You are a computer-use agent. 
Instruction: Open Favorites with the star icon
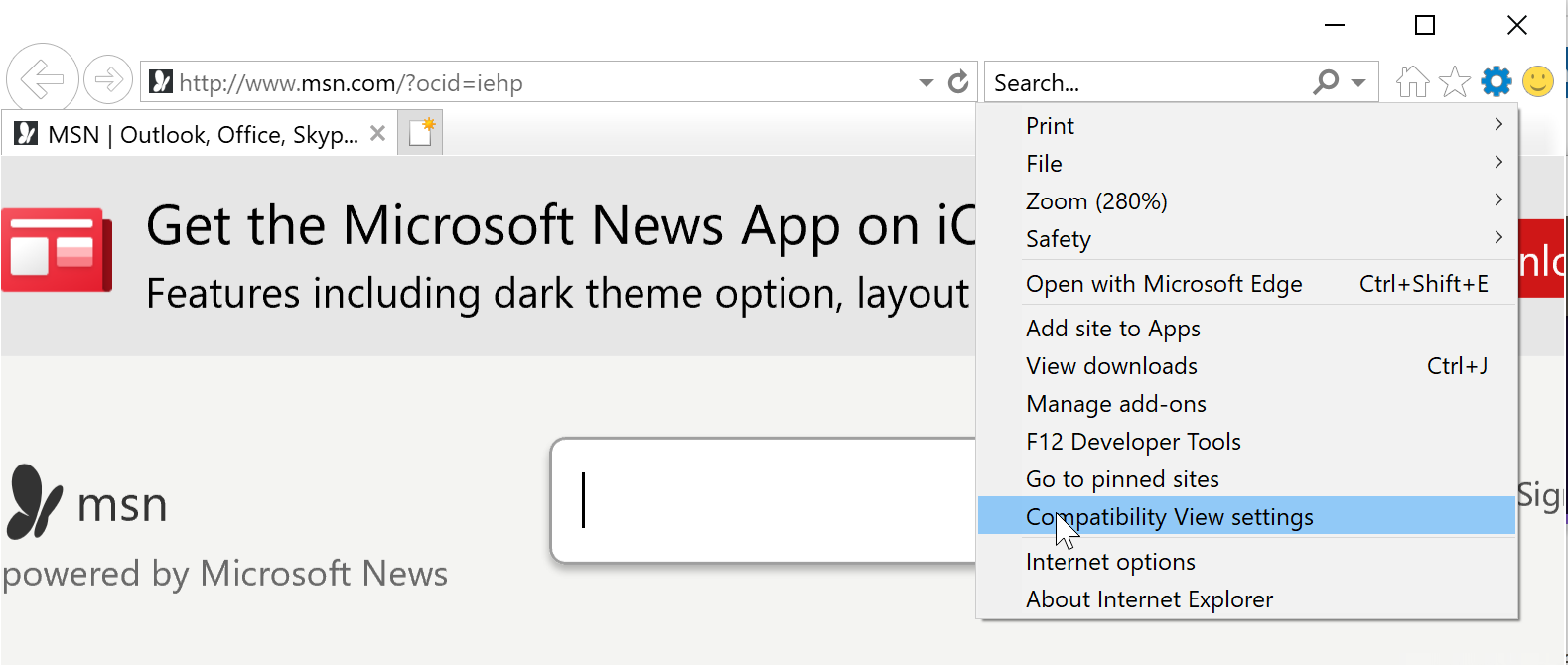pyautogui.click(x=1454, y=81)
